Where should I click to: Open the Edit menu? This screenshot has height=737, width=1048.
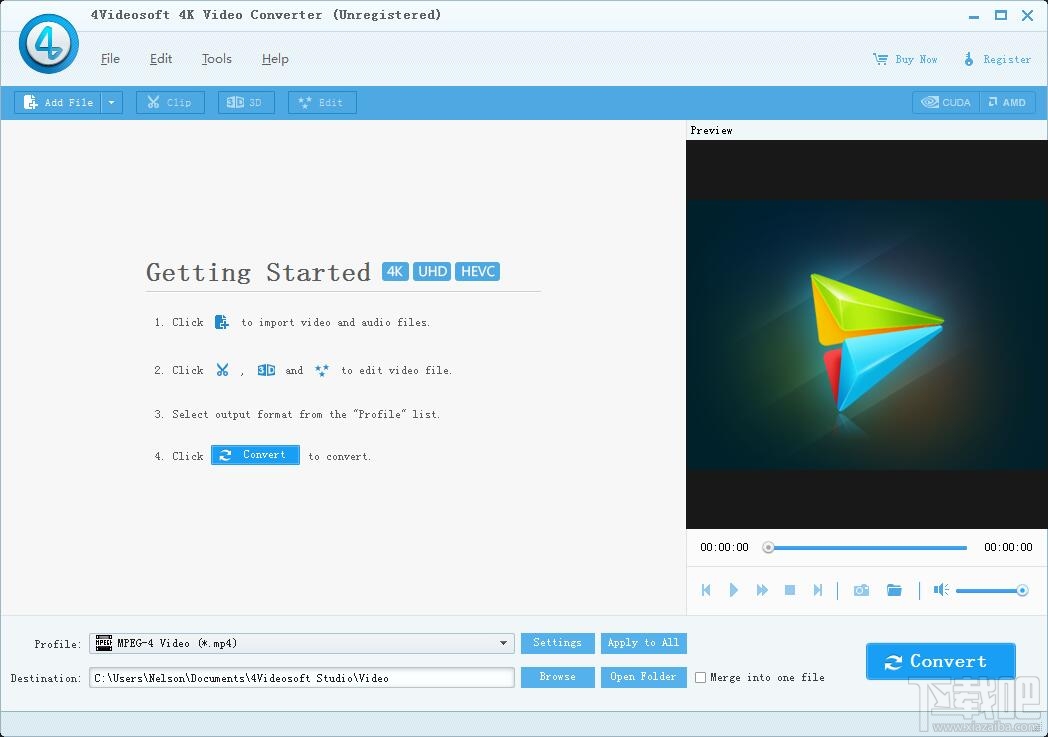[160, 59]
